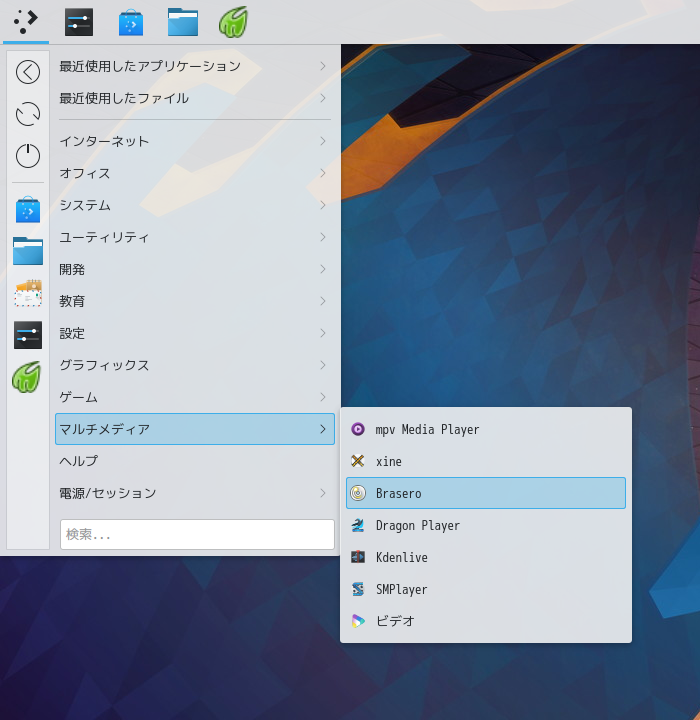700x720 pixels.
Task: Expand ユーティリティ submenu arrow
Action: coord(323,237)
